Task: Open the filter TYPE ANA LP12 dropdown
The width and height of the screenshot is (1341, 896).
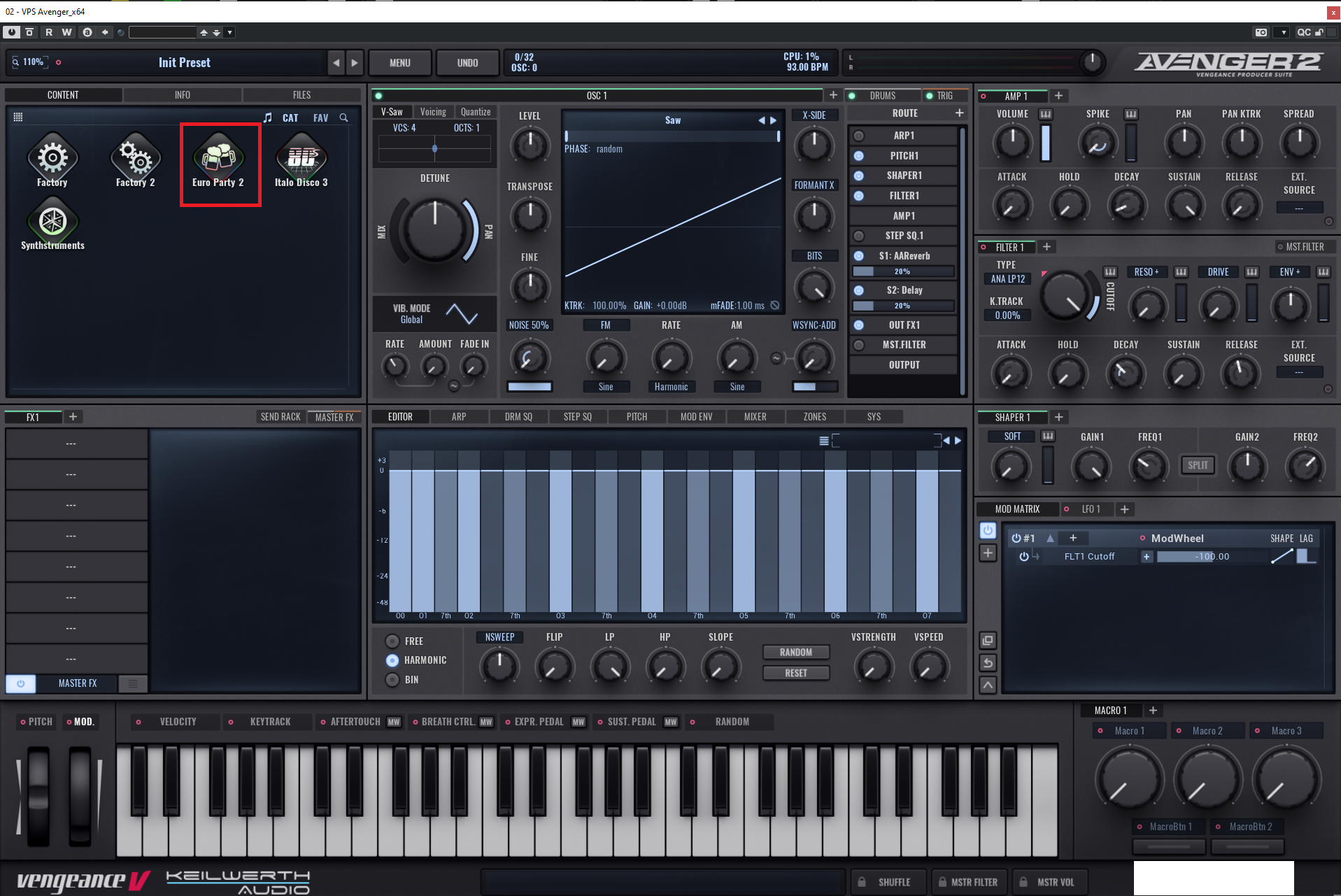Action: (1008, 279)
